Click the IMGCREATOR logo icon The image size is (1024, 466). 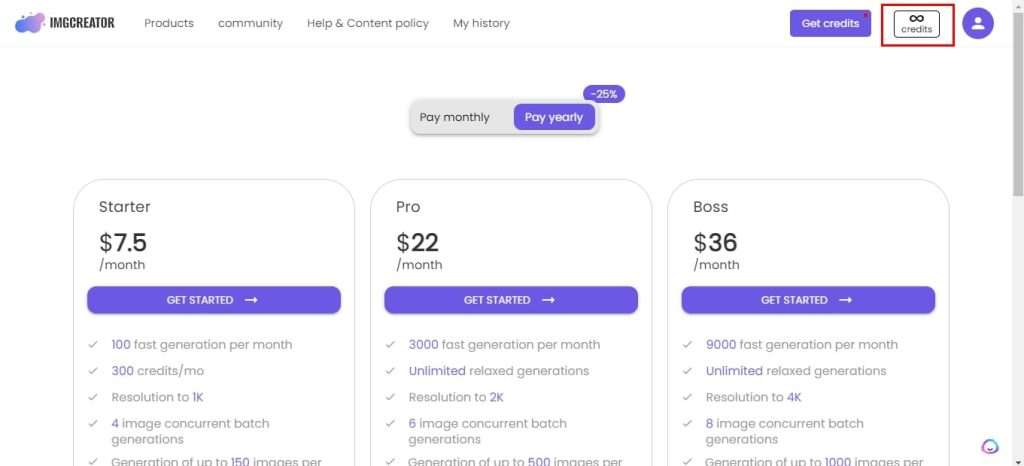tap(29, 23)
